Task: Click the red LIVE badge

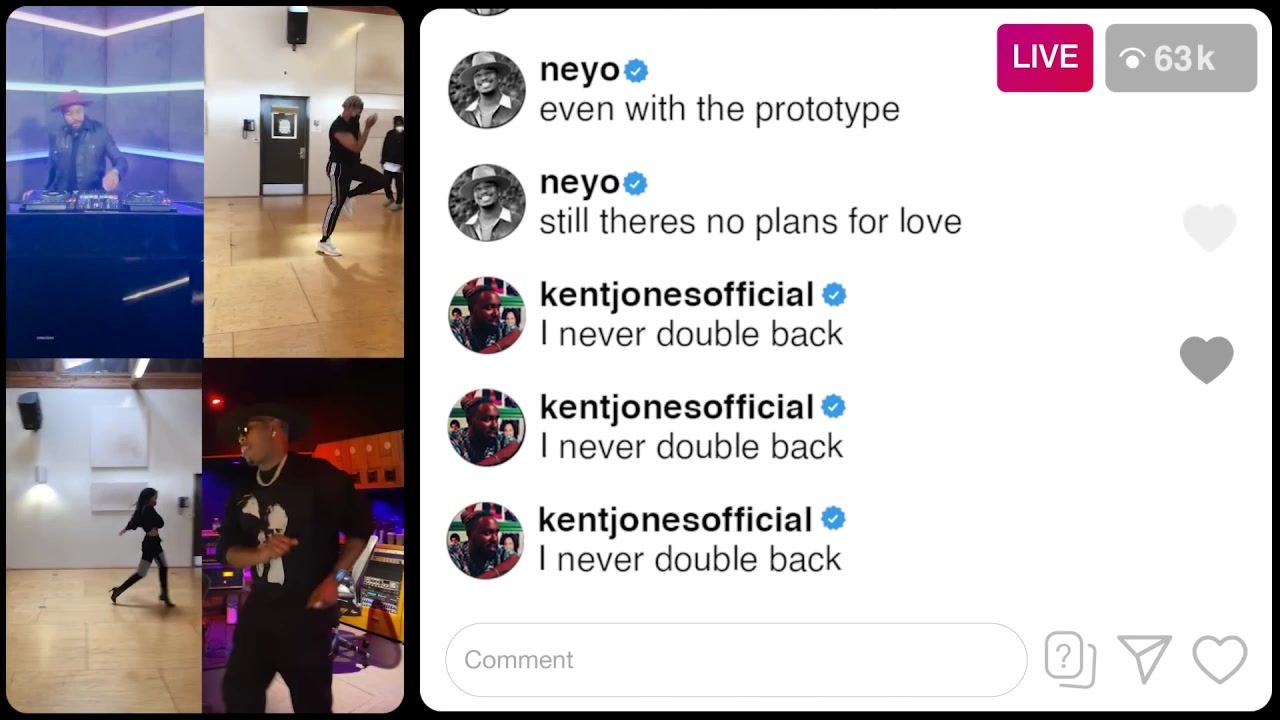Action: point(1045,58)
